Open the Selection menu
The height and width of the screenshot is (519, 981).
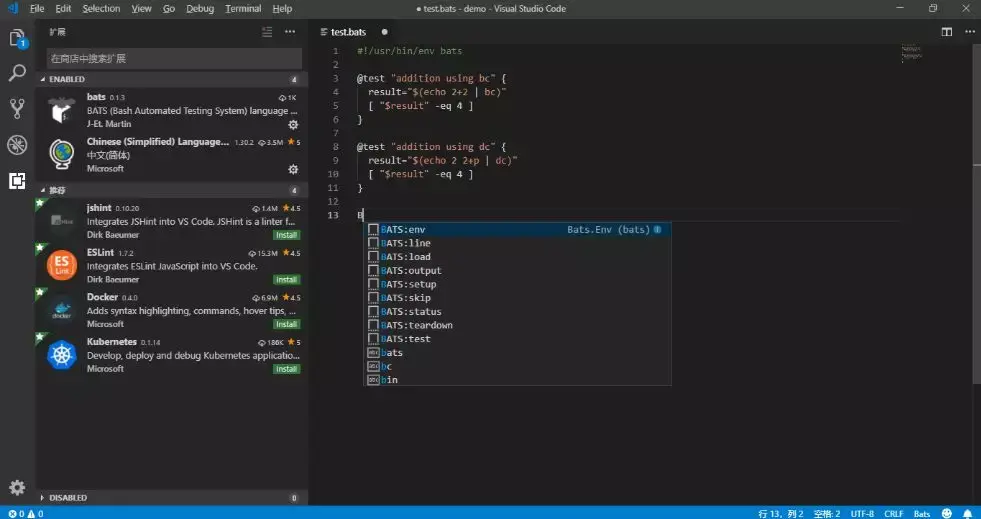pos(101,9)
